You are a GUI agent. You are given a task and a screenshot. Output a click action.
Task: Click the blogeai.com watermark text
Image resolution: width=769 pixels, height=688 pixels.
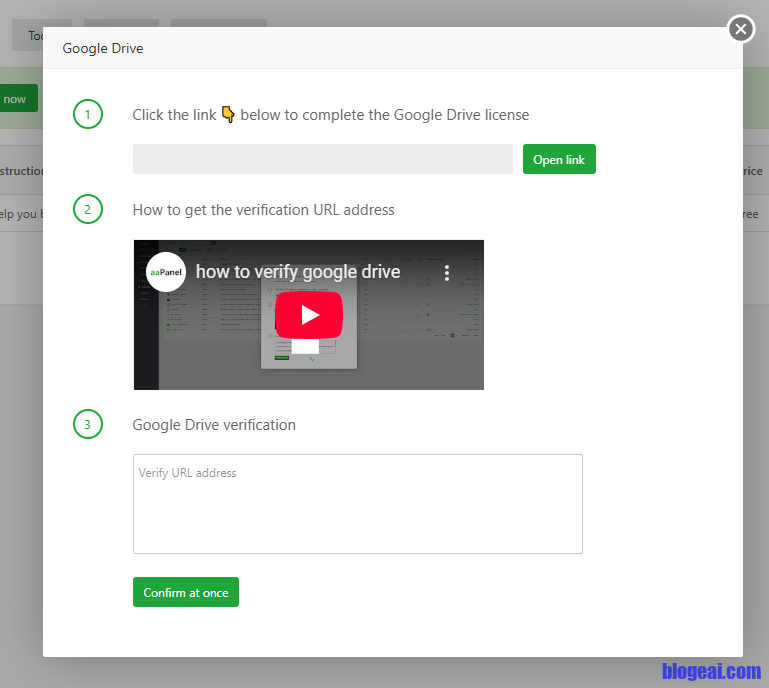(x=711, y=672)
